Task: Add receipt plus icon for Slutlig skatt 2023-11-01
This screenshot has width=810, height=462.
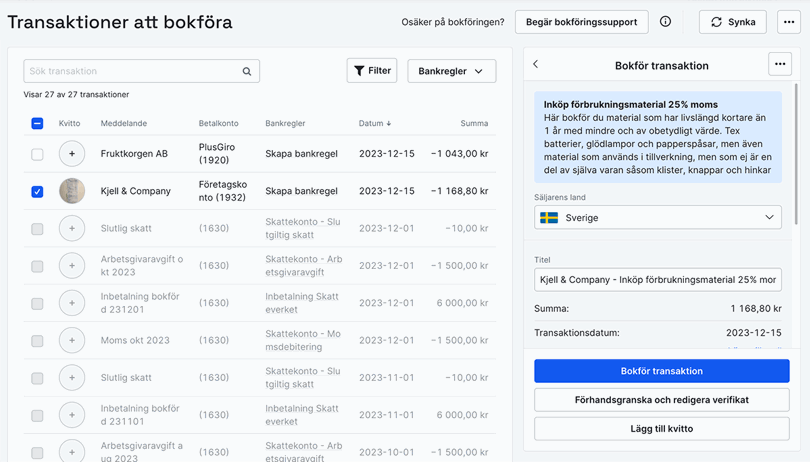Action: [x=72, y=378]
